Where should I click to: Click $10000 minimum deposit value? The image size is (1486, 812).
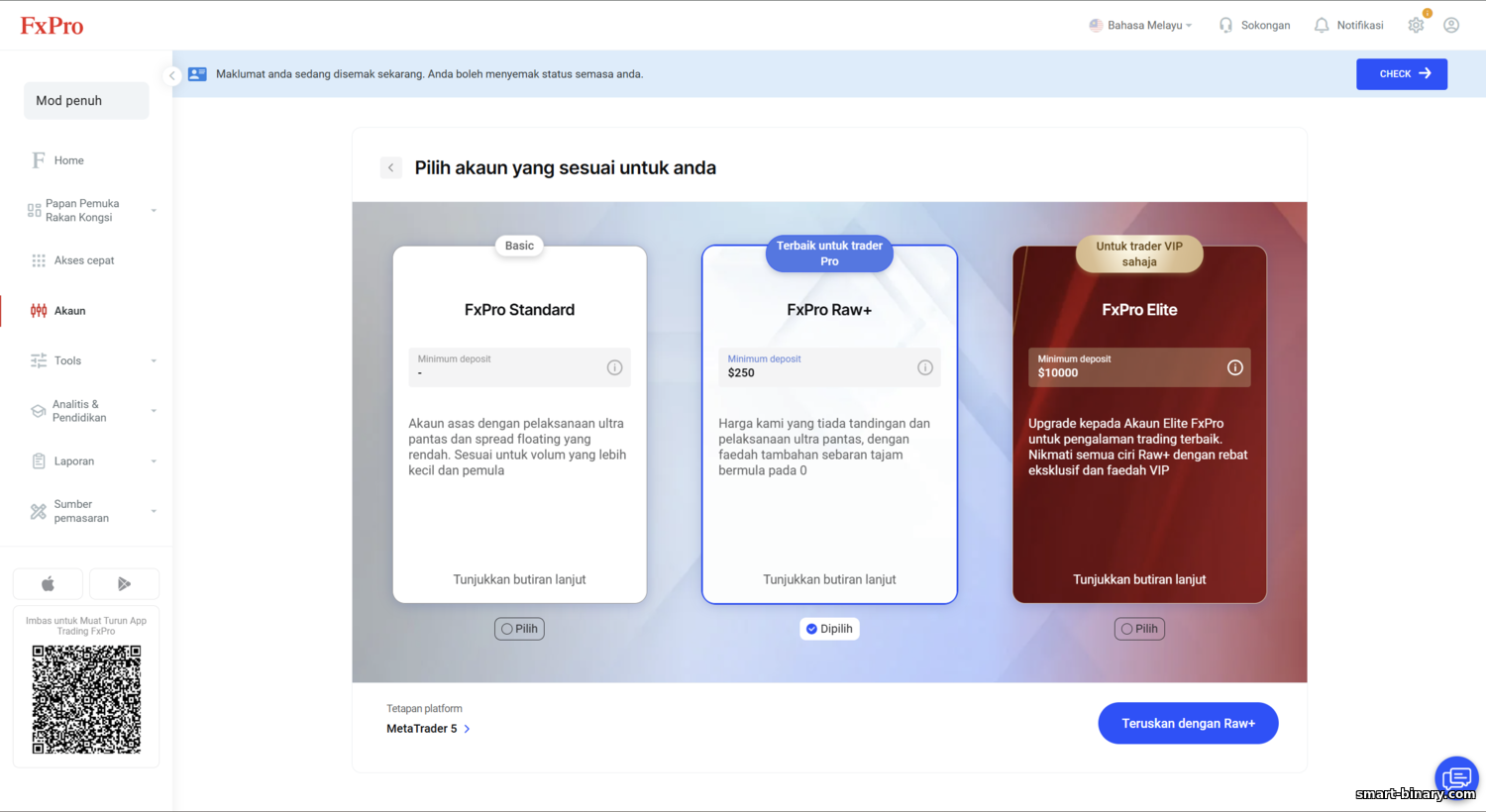pyautogui.click(x=1058, y=373)
